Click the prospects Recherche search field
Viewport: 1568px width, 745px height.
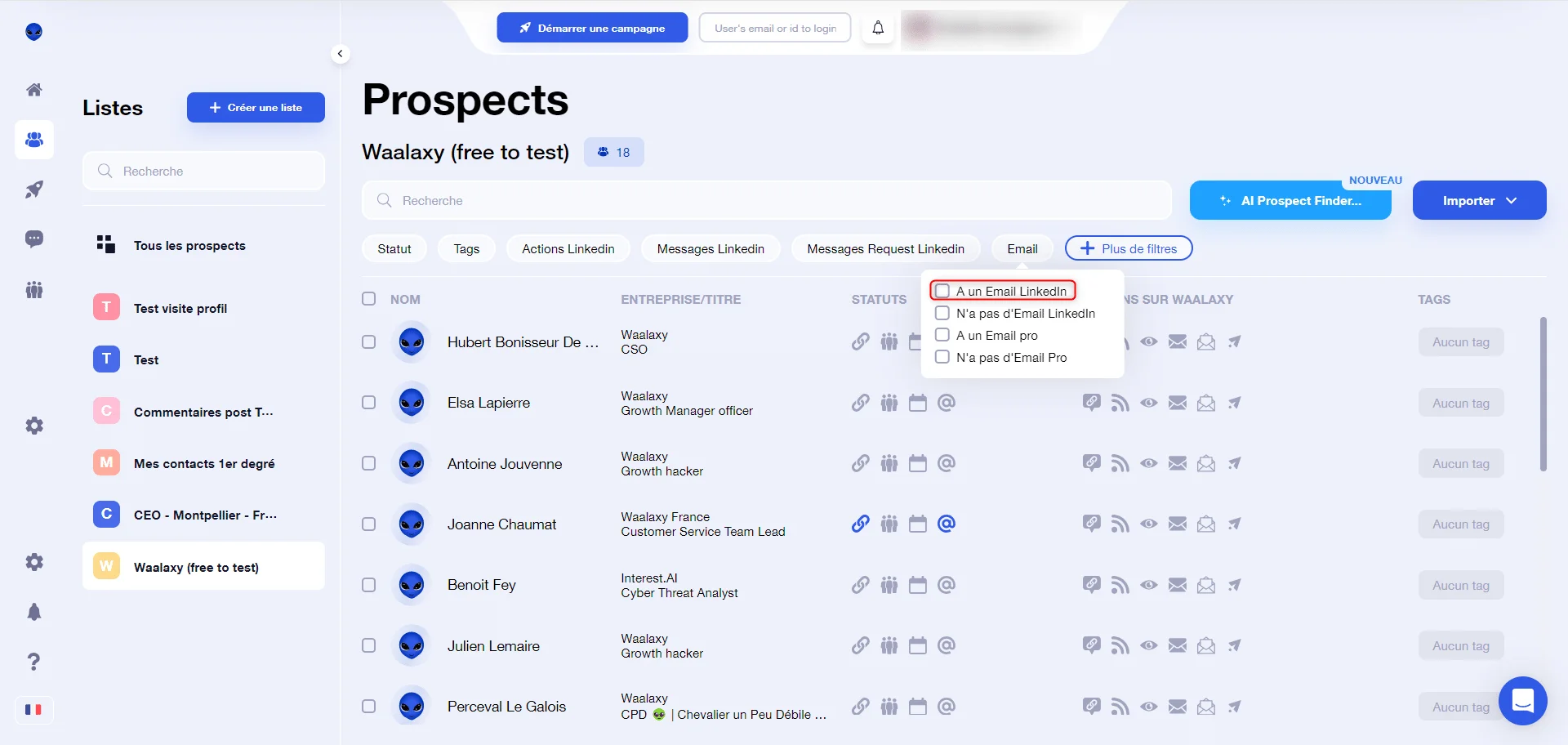(767, 200)
